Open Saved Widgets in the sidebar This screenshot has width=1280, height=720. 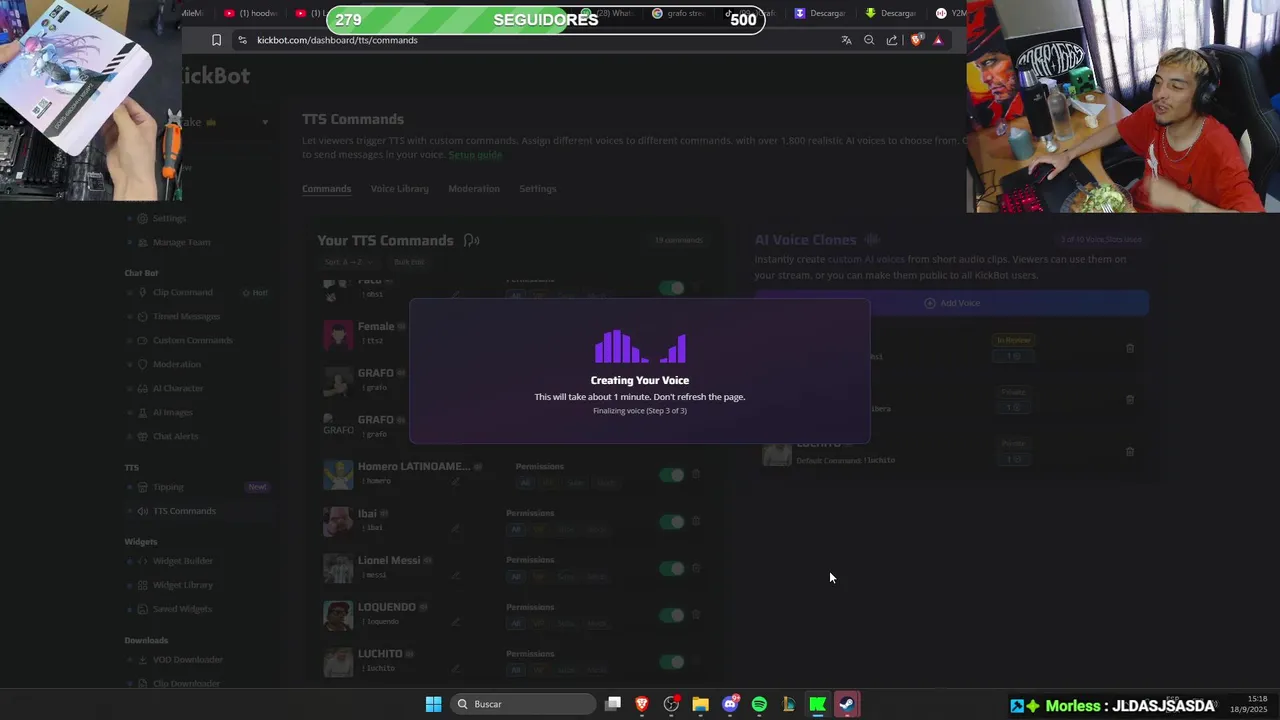[x=182, y=609]
